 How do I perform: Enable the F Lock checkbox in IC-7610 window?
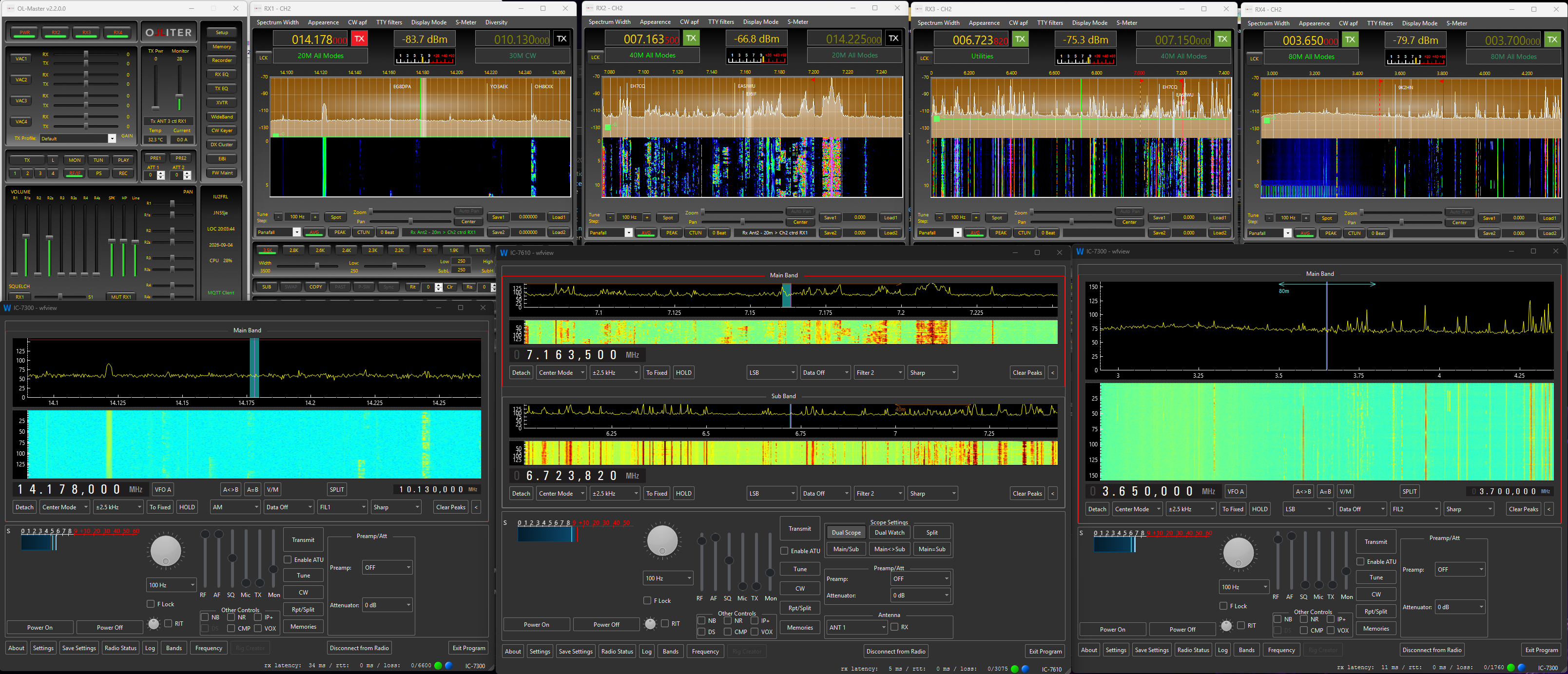647,600
